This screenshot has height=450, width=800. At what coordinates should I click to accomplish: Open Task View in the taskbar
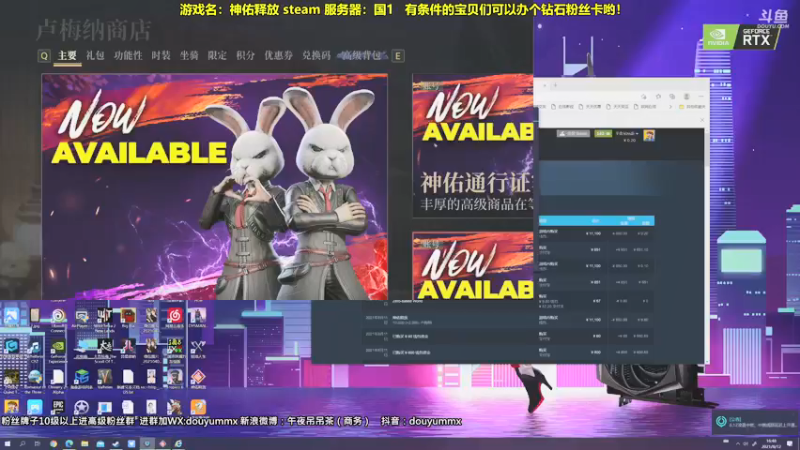pos(37,444)
